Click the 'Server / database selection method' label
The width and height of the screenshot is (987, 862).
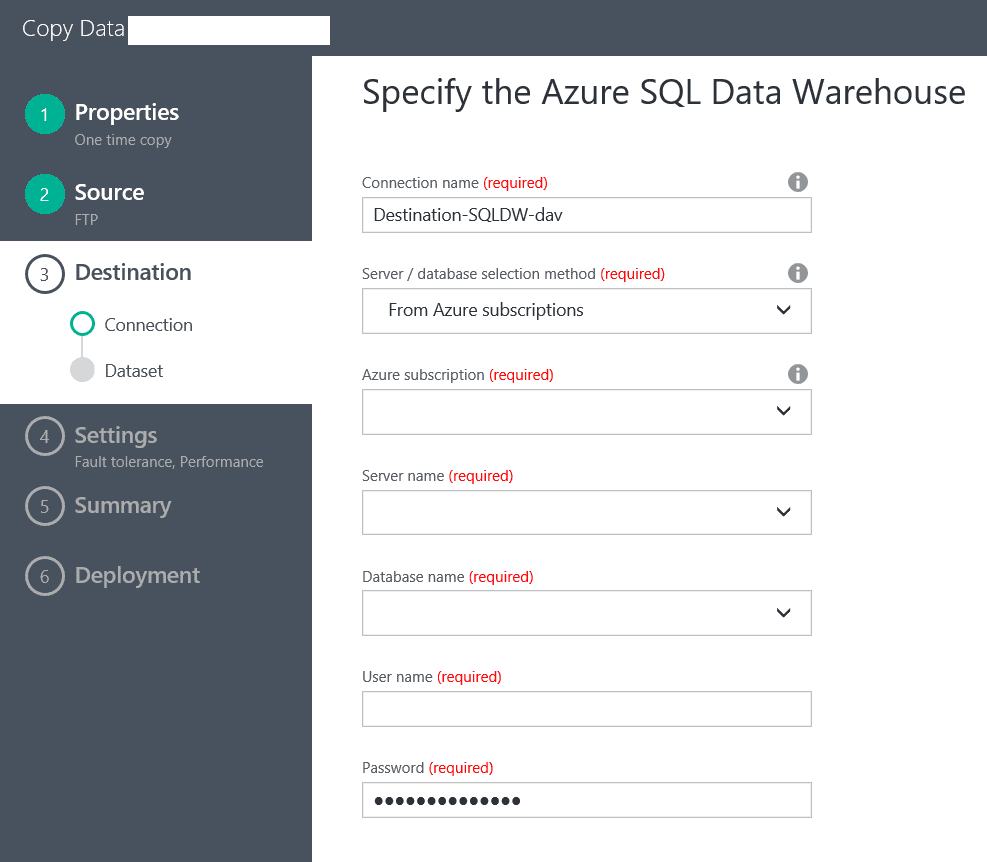coord(478,274)
